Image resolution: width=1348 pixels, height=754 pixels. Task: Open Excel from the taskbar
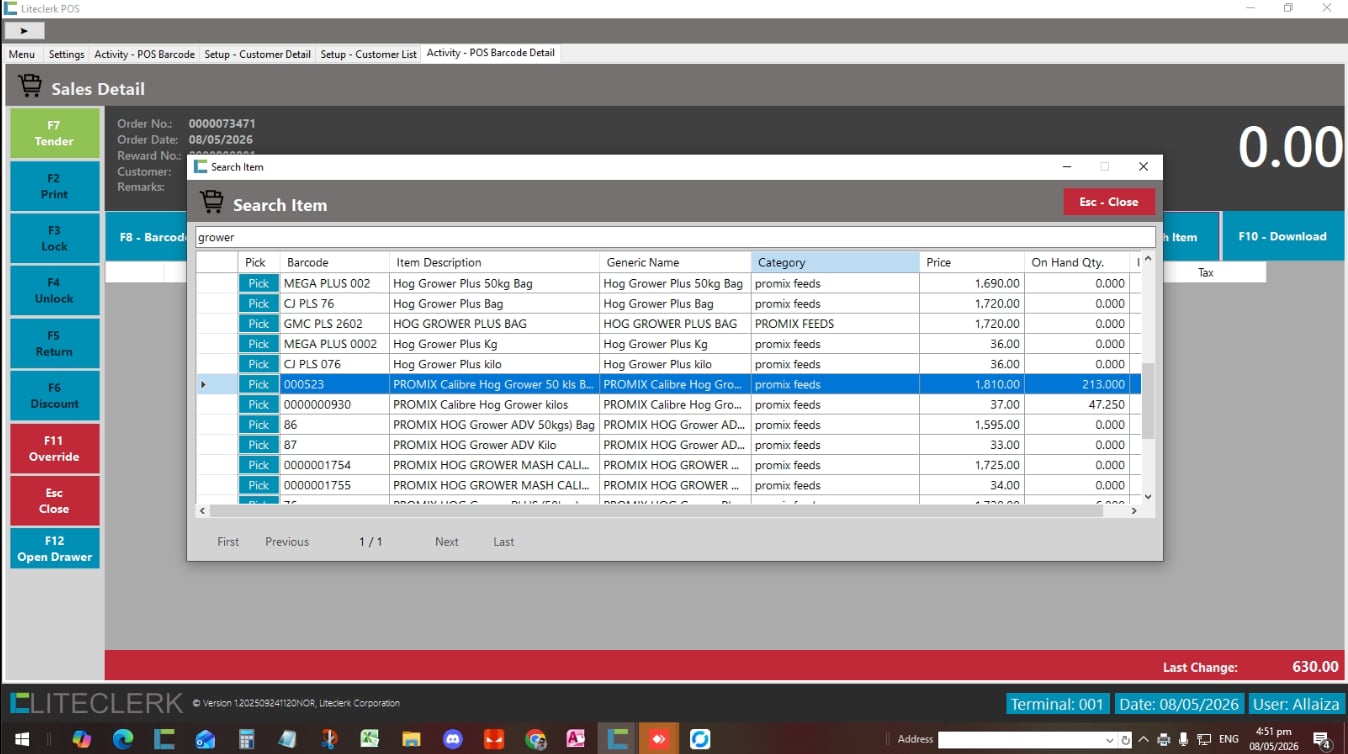tap(370, 739)
